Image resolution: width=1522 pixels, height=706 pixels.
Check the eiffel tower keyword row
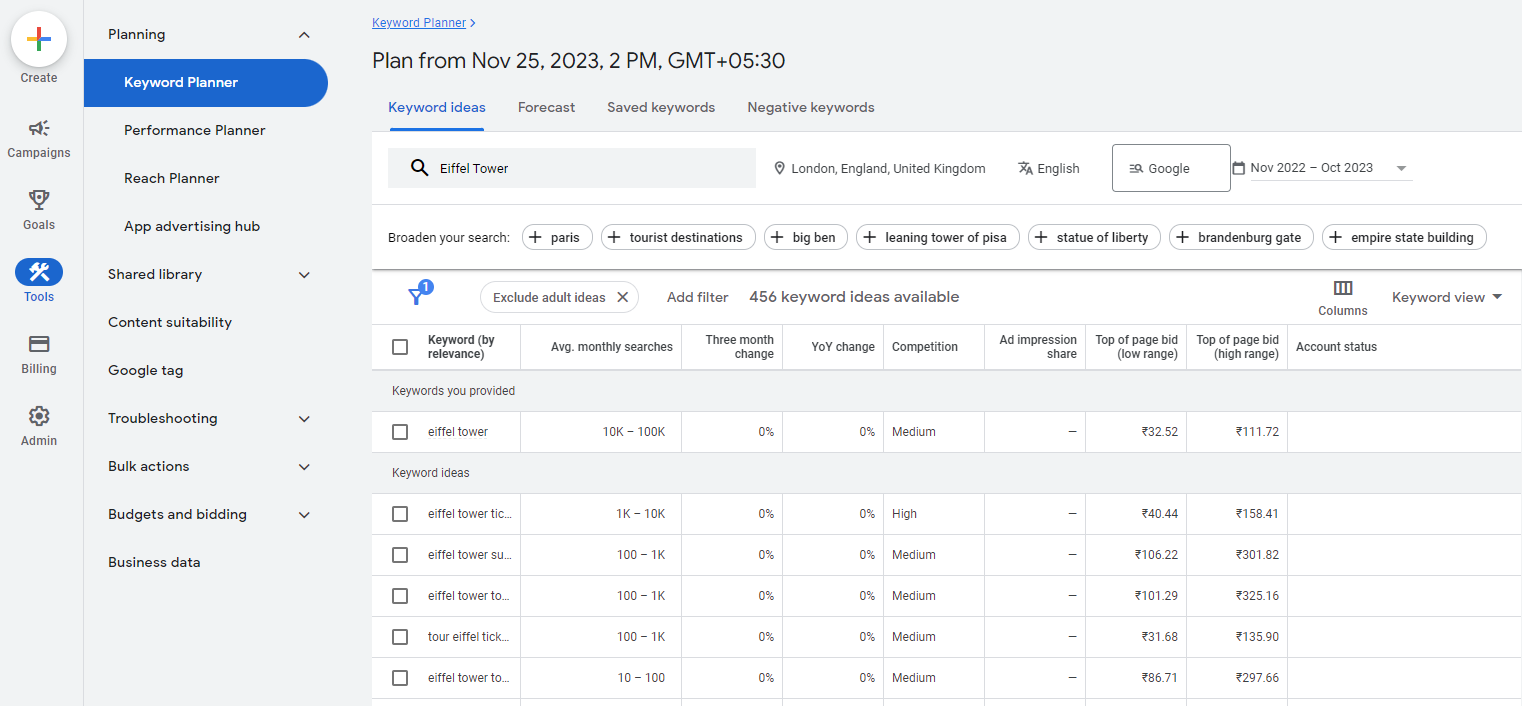pyautogui.click(x=400, y=432)
